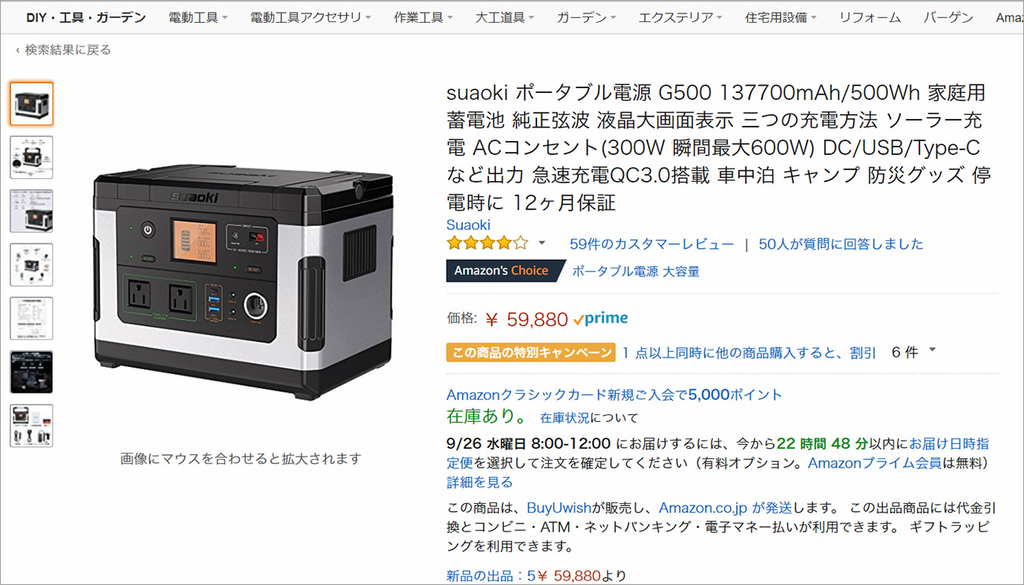
Task: Return via 検索結果に戻る link
Action: pyautogui.click(x=63, y=50)
